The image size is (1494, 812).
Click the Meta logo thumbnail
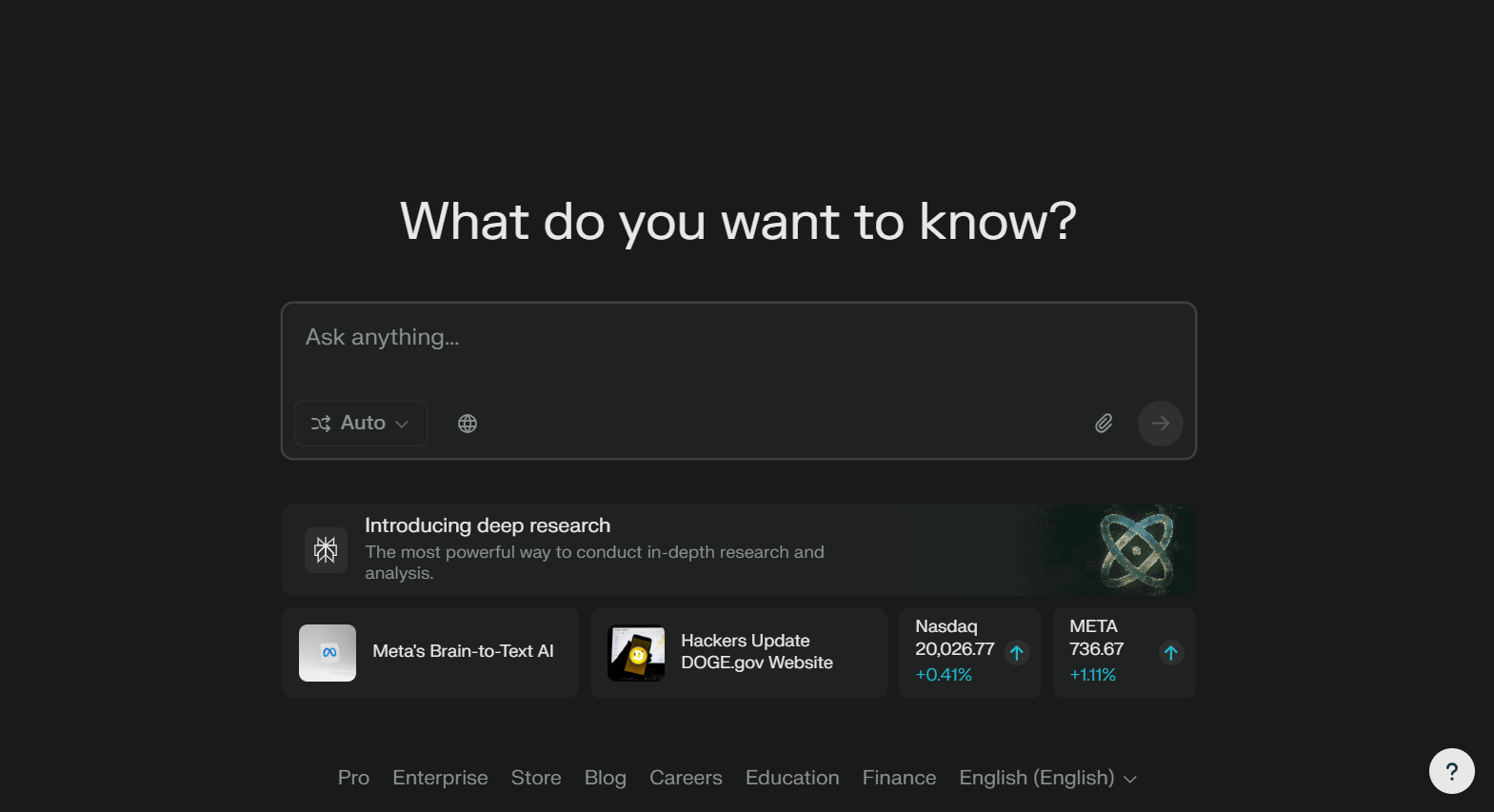pyautogui.click(x=328, y=653)
